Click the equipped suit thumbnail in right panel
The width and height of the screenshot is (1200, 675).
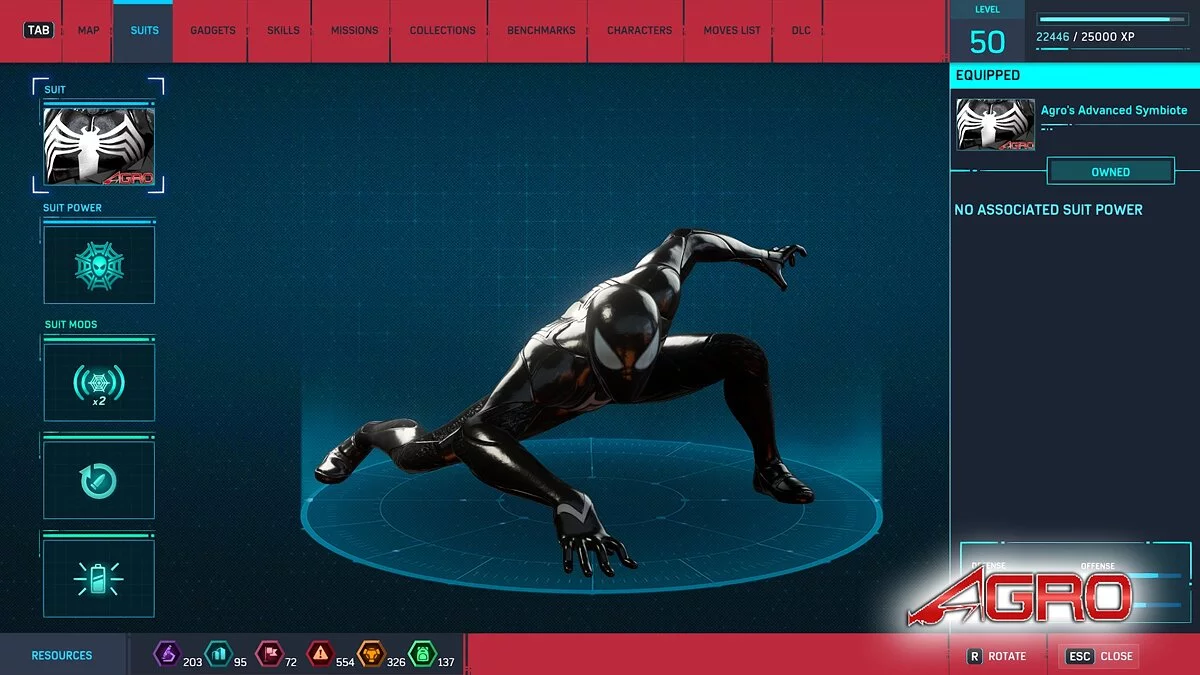pos(995,124)
